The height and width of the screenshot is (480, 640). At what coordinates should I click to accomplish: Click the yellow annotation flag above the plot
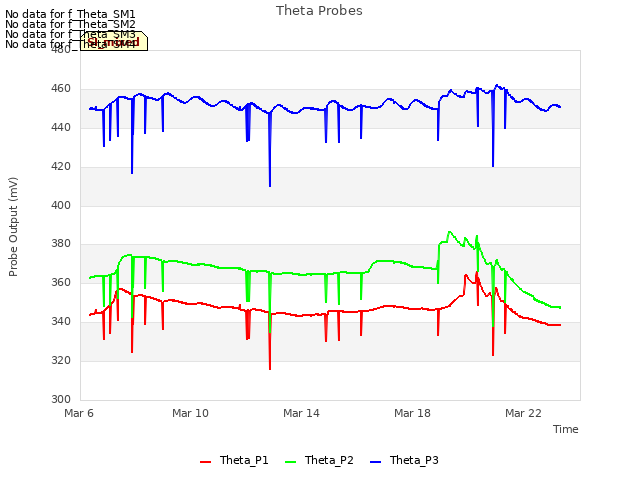[x=114, y=41]
